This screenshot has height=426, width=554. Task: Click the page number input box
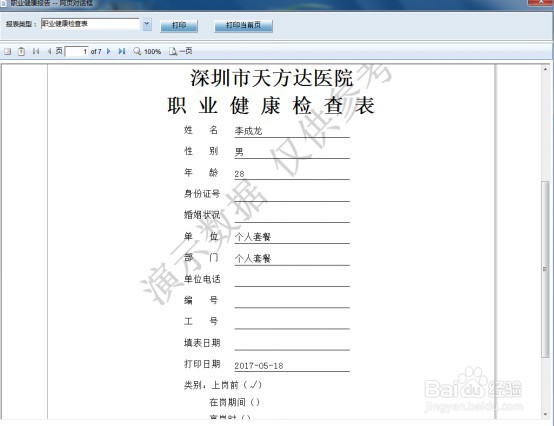click(77, 52)
